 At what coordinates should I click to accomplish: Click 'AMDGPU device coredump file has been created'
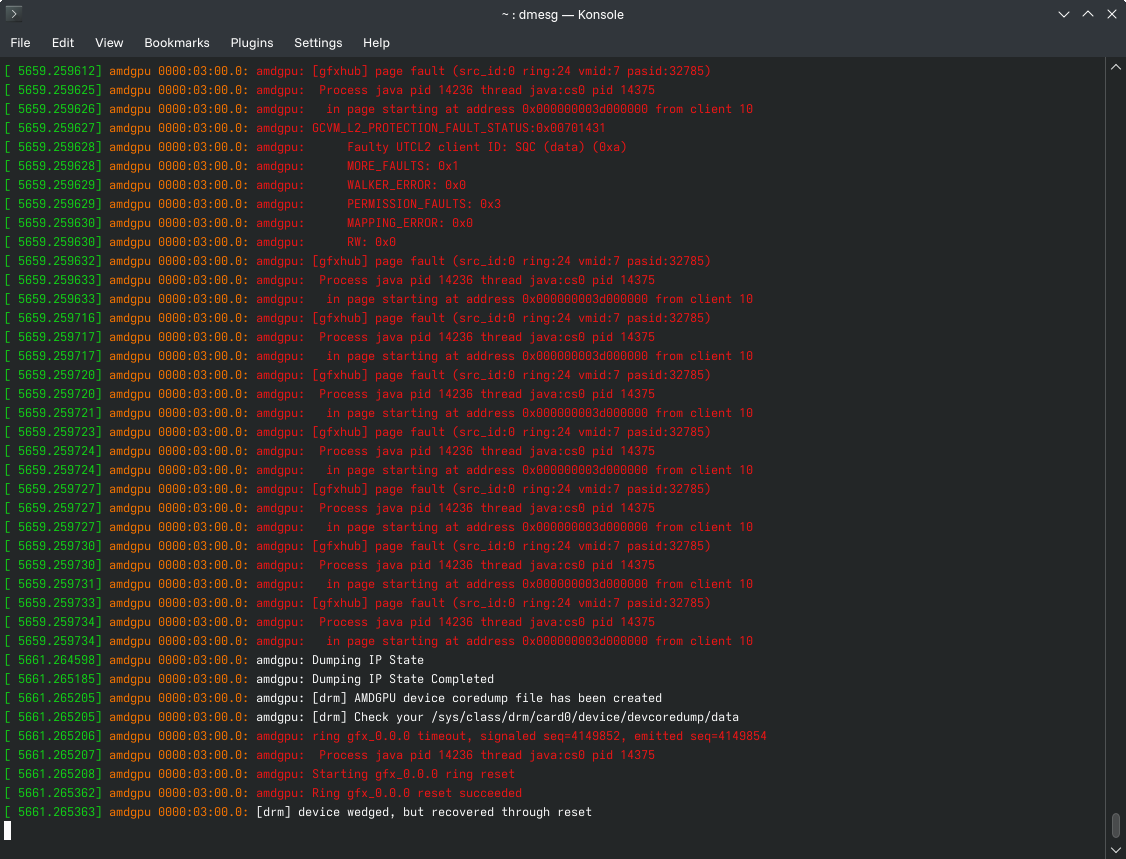tap(508, 698)
